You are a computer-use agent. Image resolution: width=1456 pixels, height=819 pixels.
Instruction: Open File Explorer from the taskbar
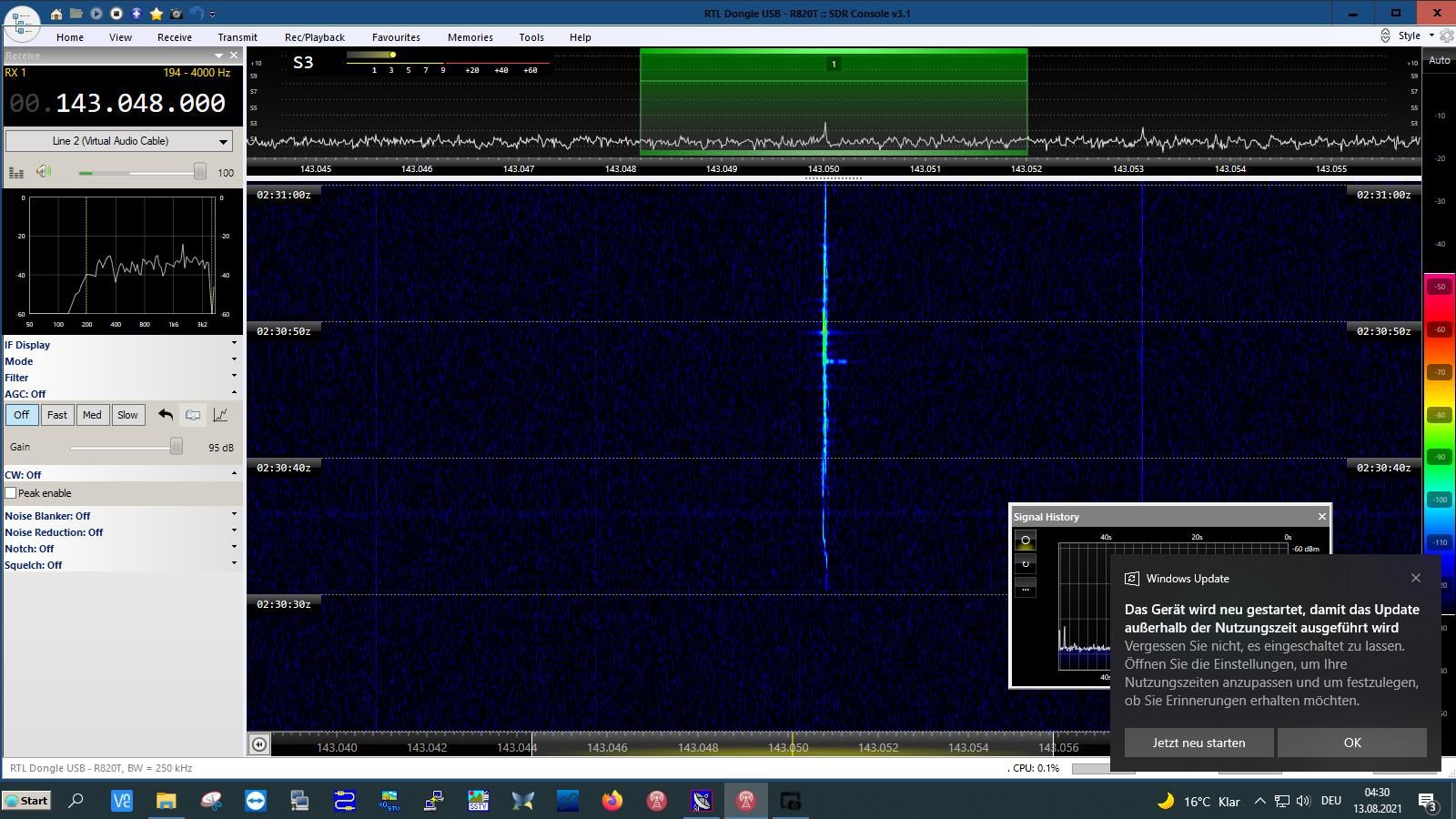tap(166, 801)
